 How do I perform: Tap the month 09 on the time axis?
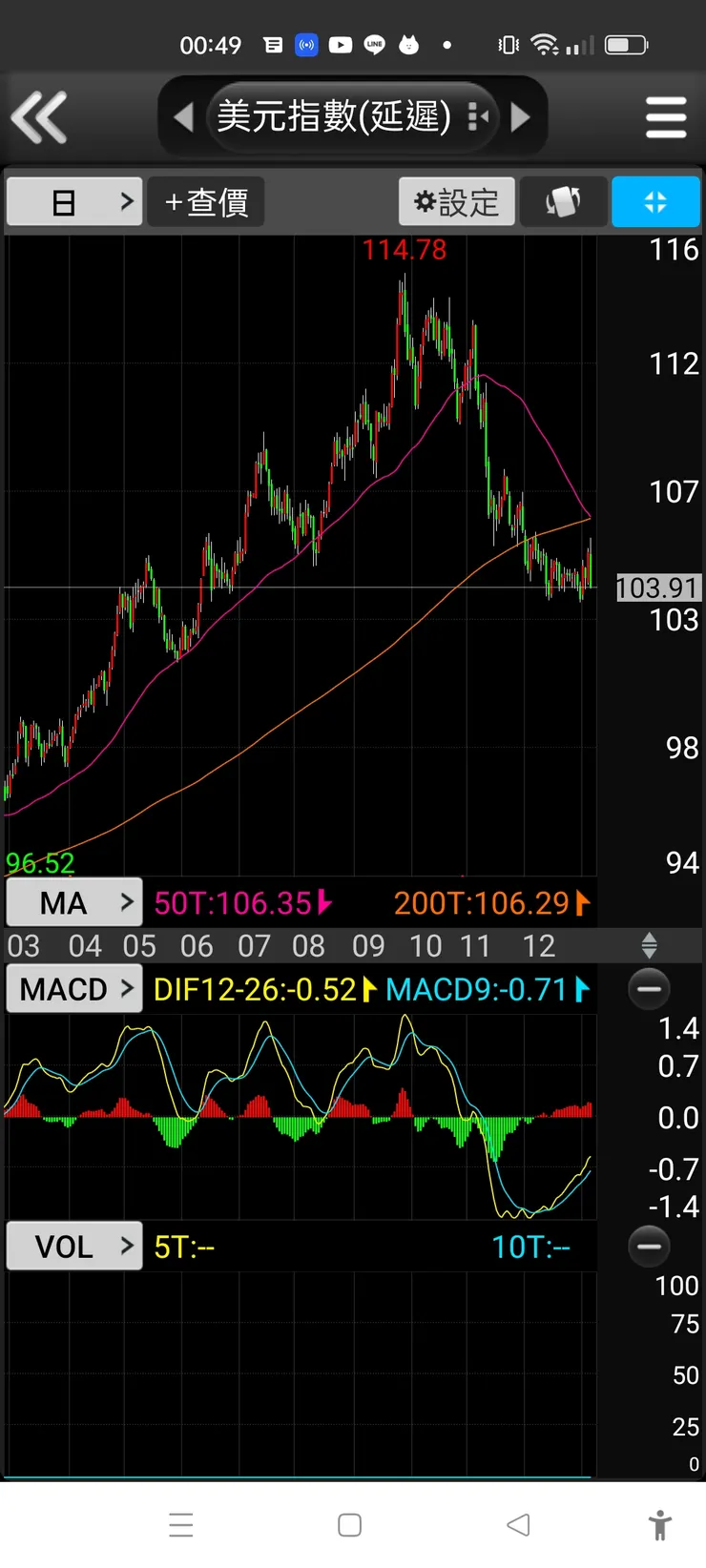[368, 946]
